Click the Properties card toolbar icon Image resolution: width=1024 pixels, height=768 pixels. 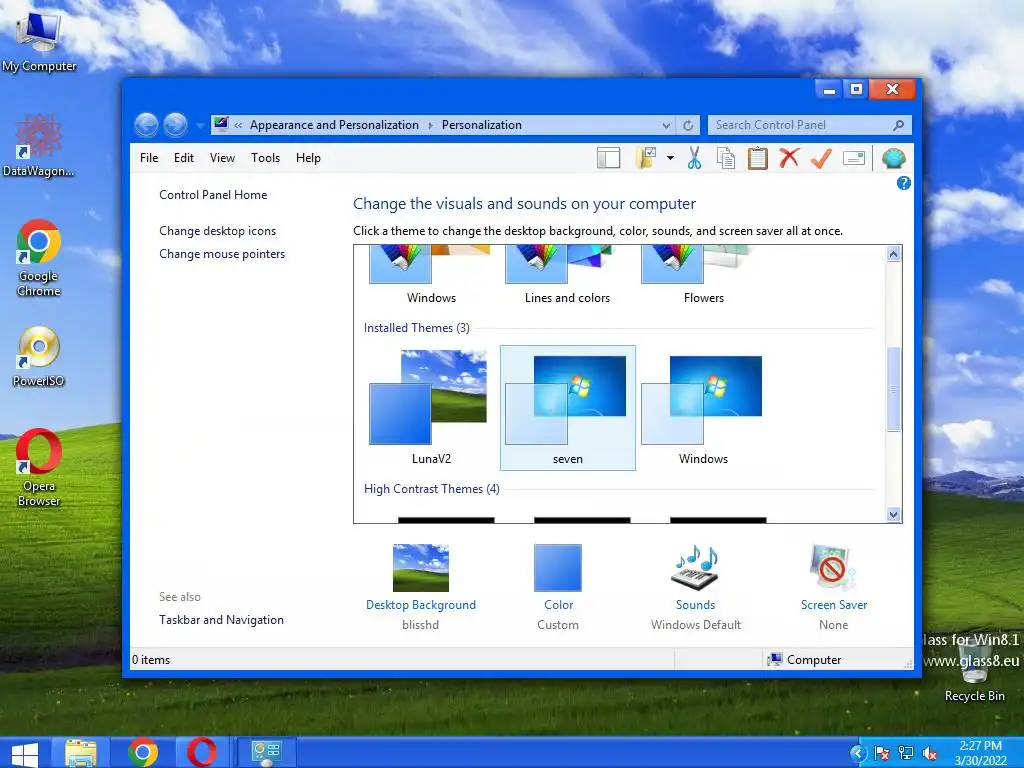pyautogui.click(x=854, y=158)
